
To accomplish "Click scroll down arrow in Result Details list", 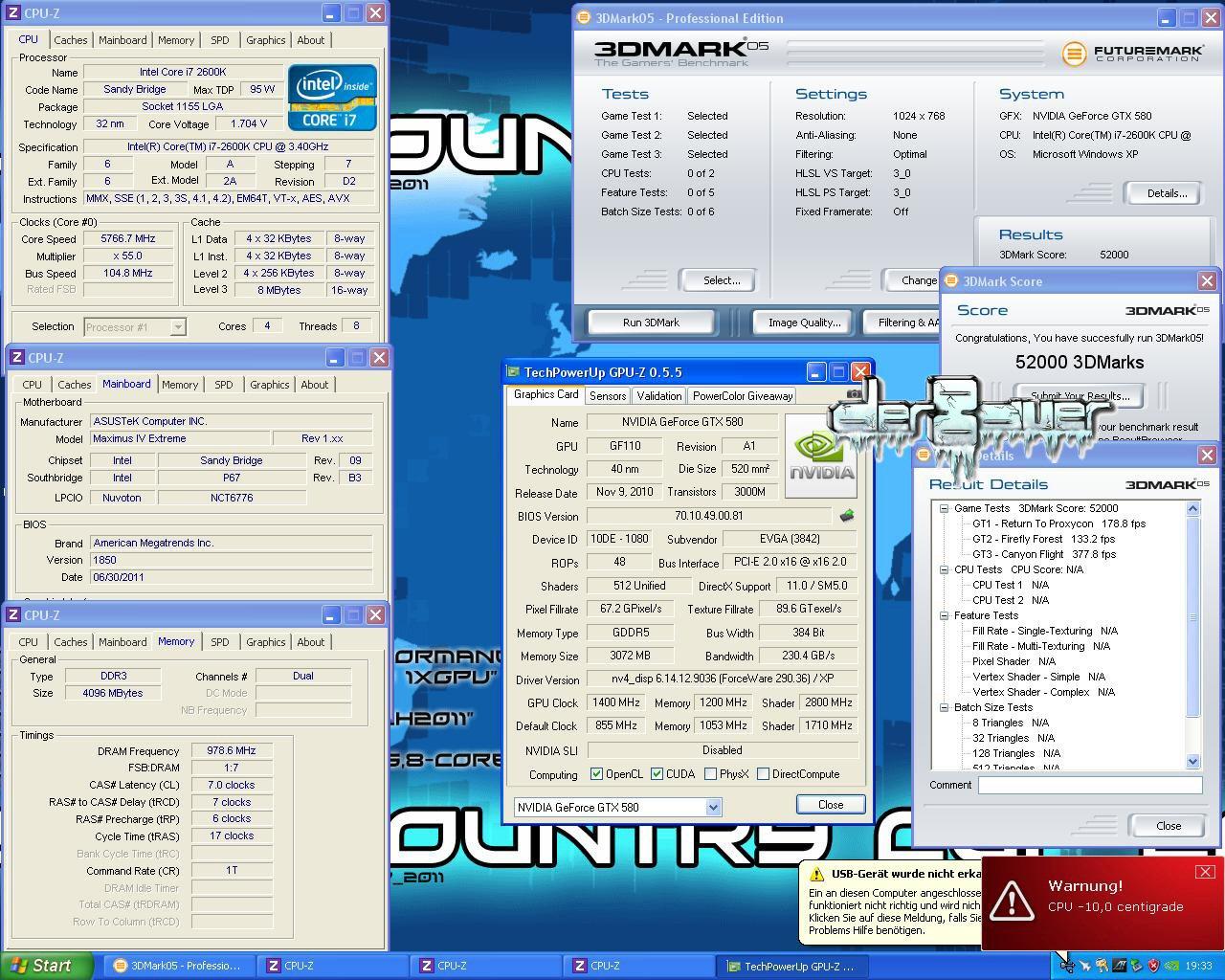I will (1192, 762).
